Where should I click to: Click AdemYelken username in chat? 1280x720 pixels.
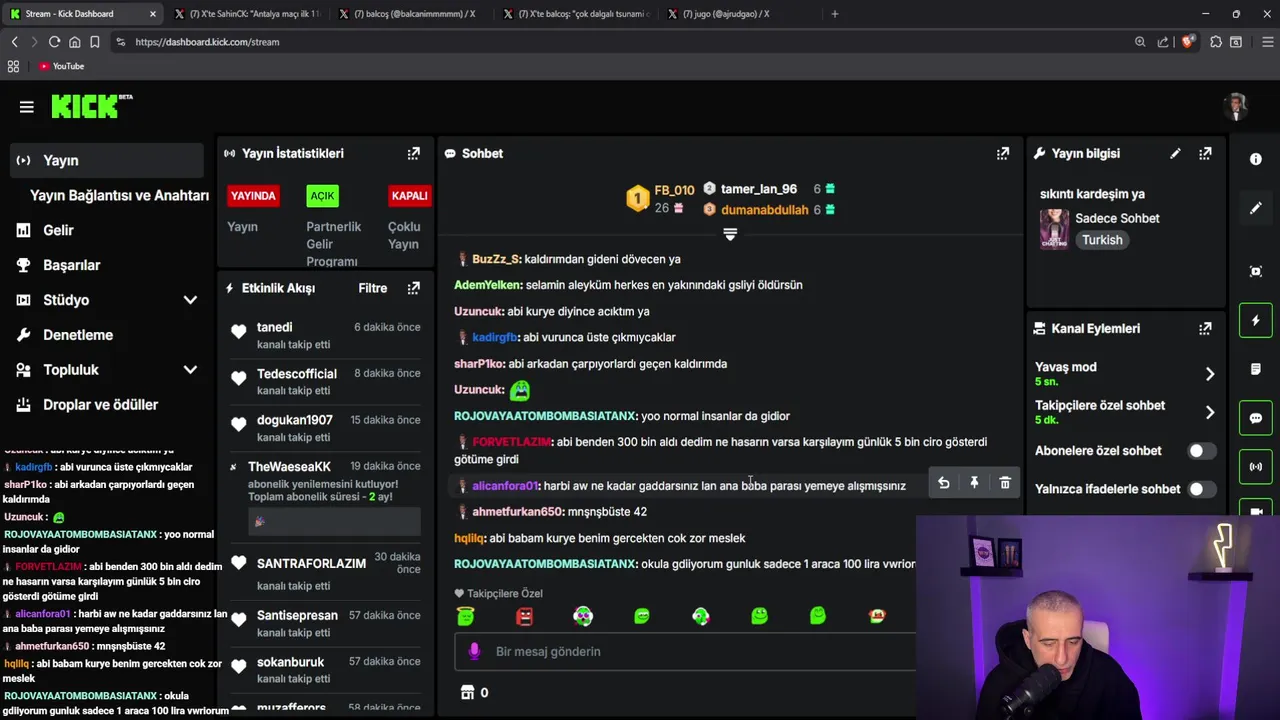[488, 285]
